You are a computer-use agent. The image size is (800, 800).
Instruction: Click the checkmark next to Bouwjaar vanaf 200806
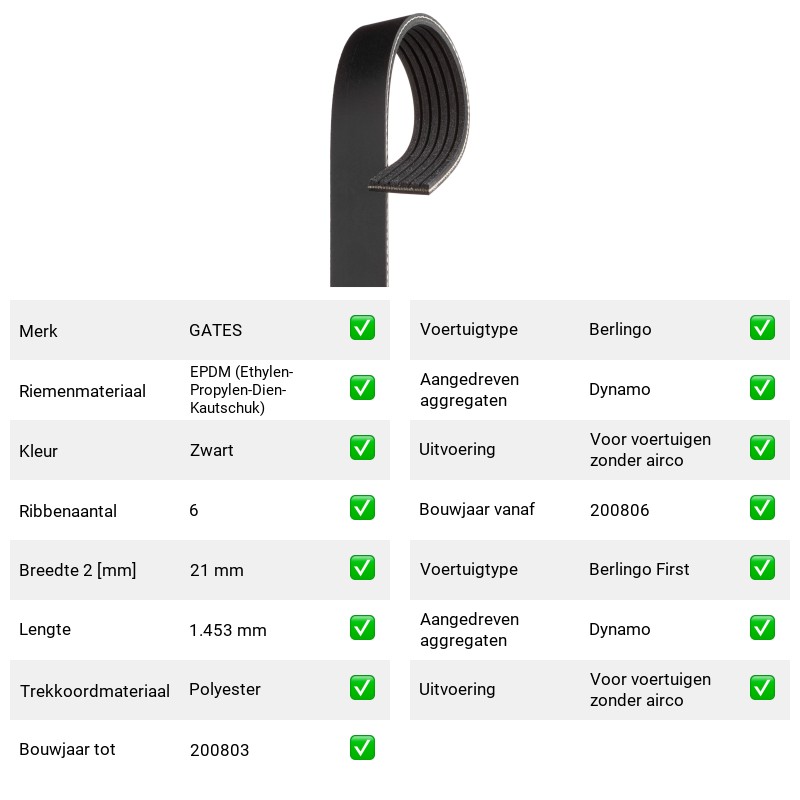pos(762,508)
